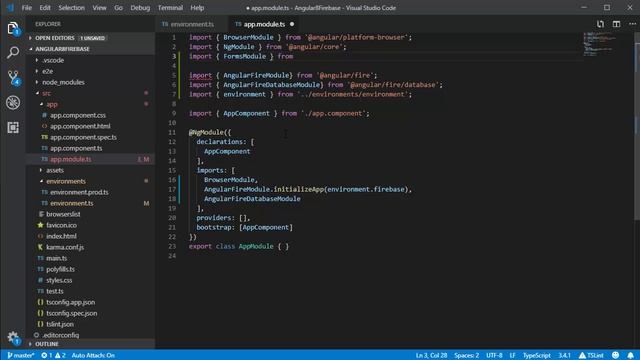The width and height of the screenshot is (640, 360).
Task: Select app.module.ts in the explorer tree
Action: click(91, 159)
